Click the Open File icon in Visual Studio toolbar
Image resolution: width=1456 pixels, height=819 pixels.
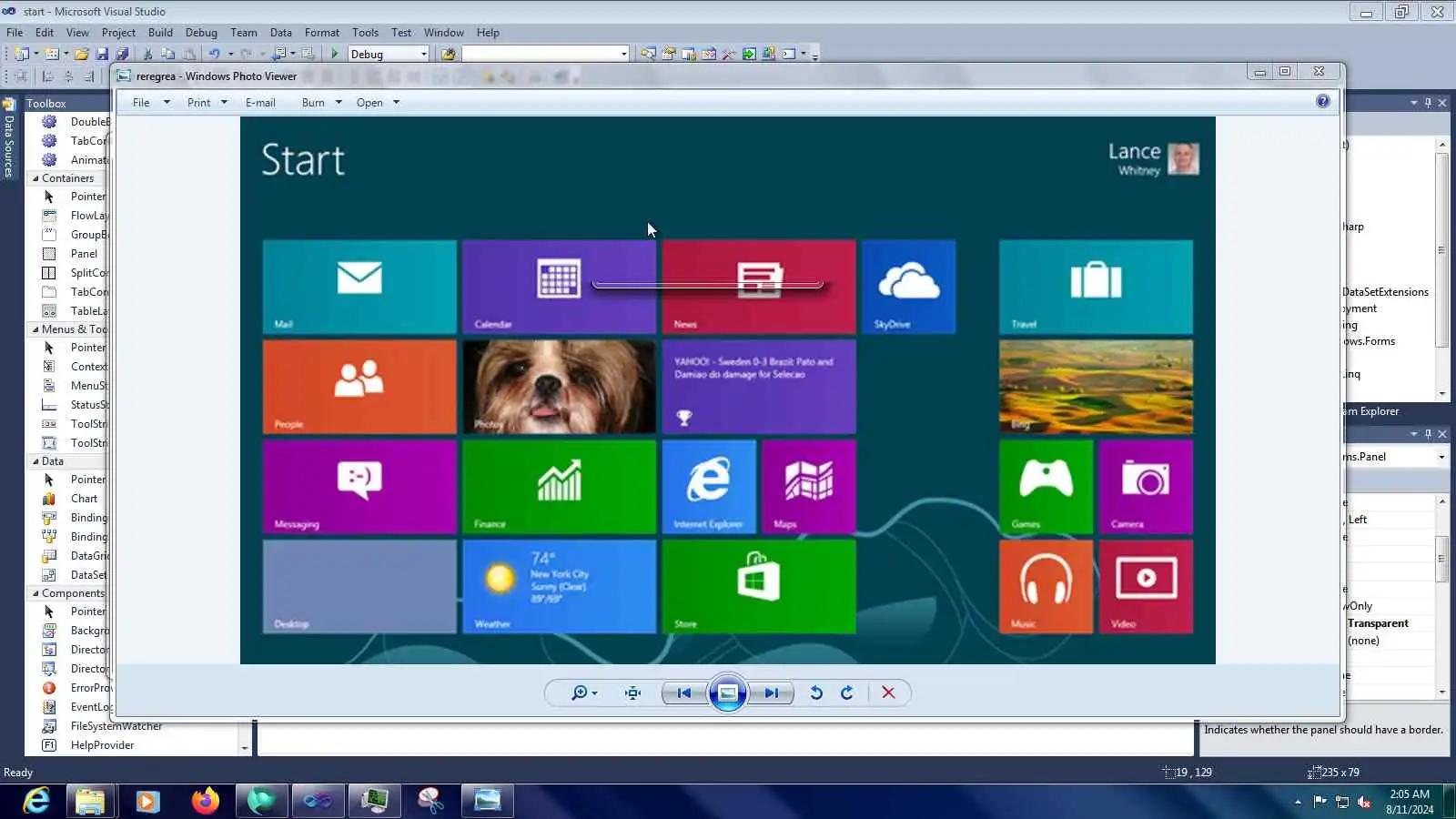[82, 54]
